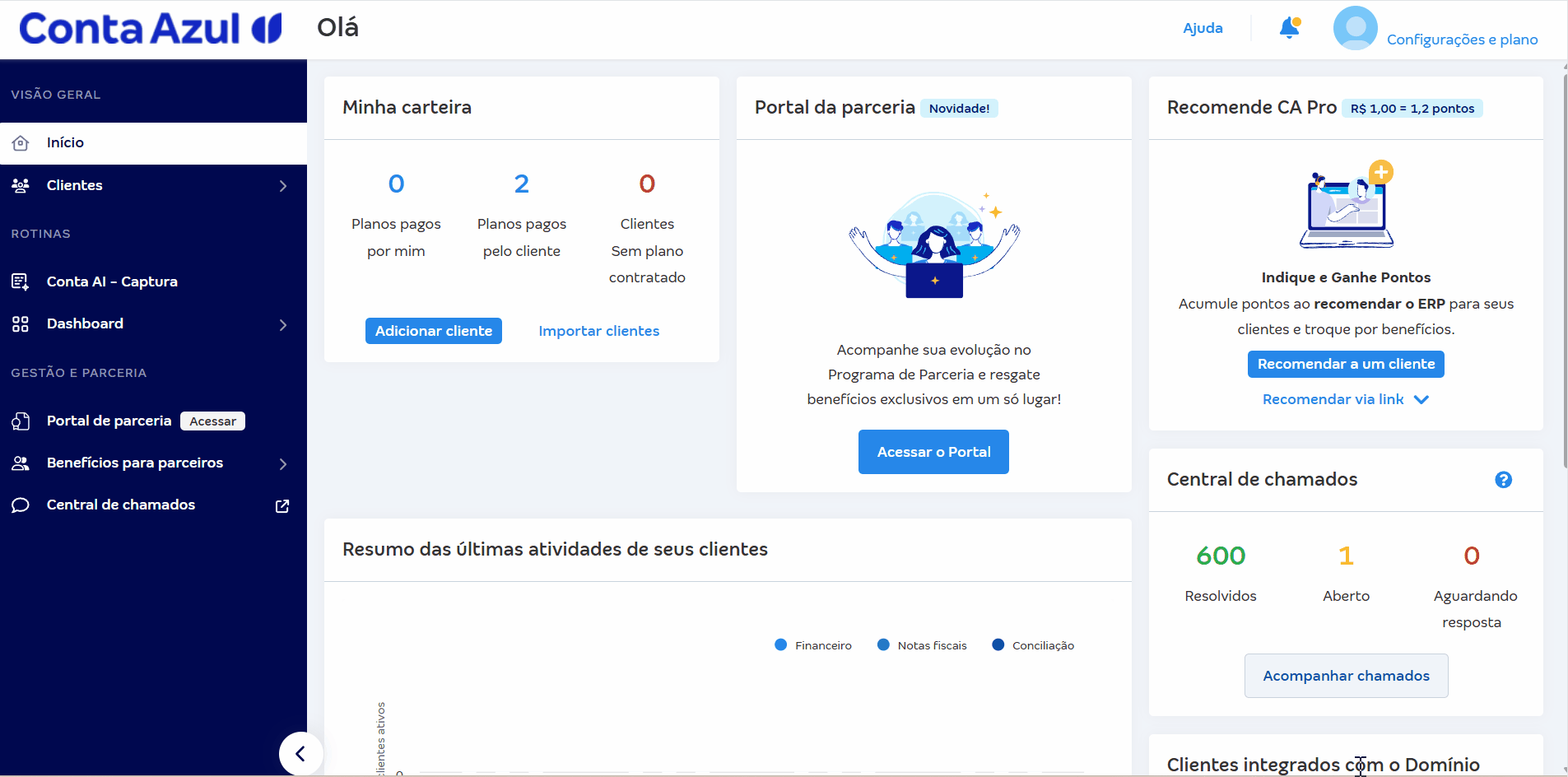The width and height of the screenshot is (1568, 777).
Task: Click the Clientes people icon
Action: [x=21, y=186]
